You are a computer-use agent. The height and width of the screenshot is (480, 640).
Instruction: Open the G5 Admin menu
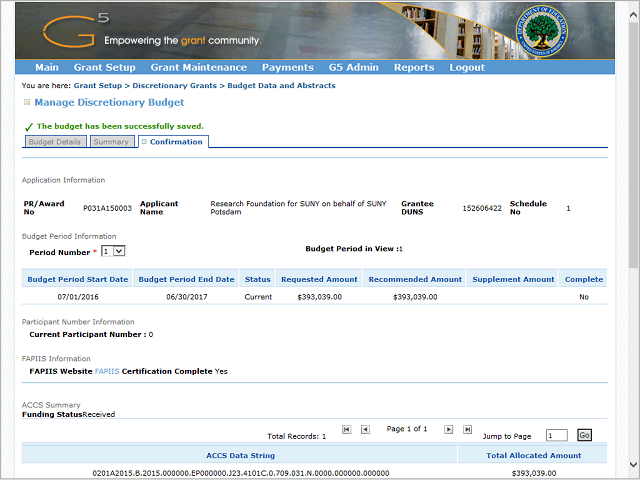coord(353,67)
